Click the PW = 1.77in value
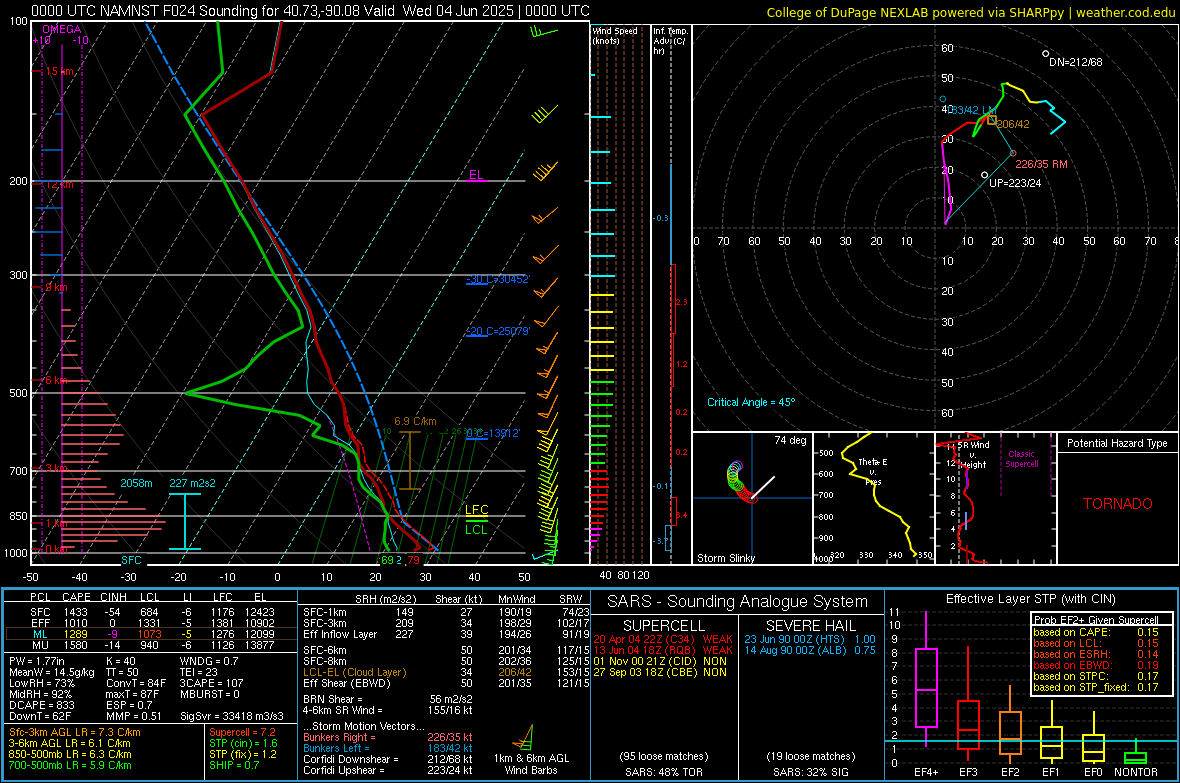Viewport: 1180px width, 783px height. (36, 661)
